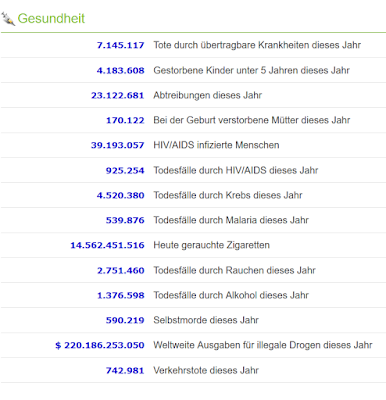Click the Gesundheit section heading
The height and width of the screenshot is (400, 386).
click(51, 18)
